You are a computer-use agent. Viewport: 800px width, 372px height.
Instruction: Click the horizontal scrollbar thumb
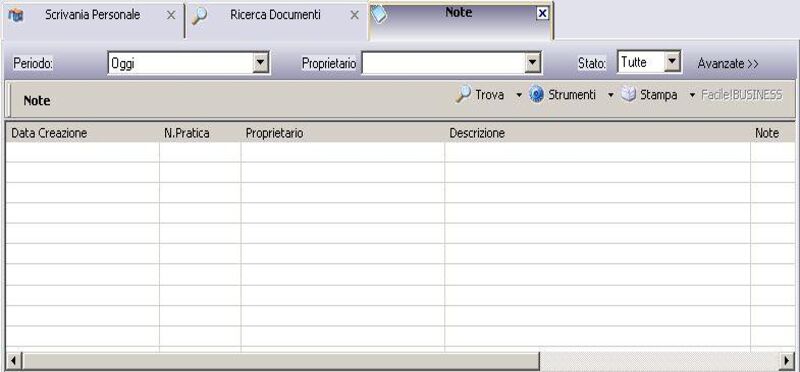pos(280,361)
